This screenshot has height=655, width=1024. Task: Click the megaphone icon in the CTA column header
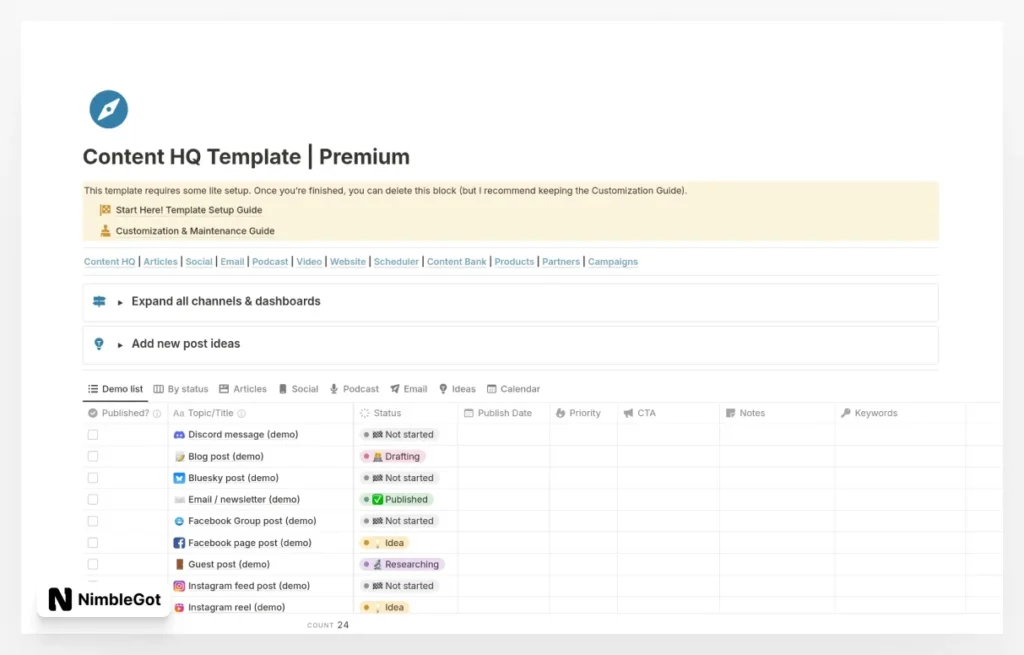(x=628, y=412)
